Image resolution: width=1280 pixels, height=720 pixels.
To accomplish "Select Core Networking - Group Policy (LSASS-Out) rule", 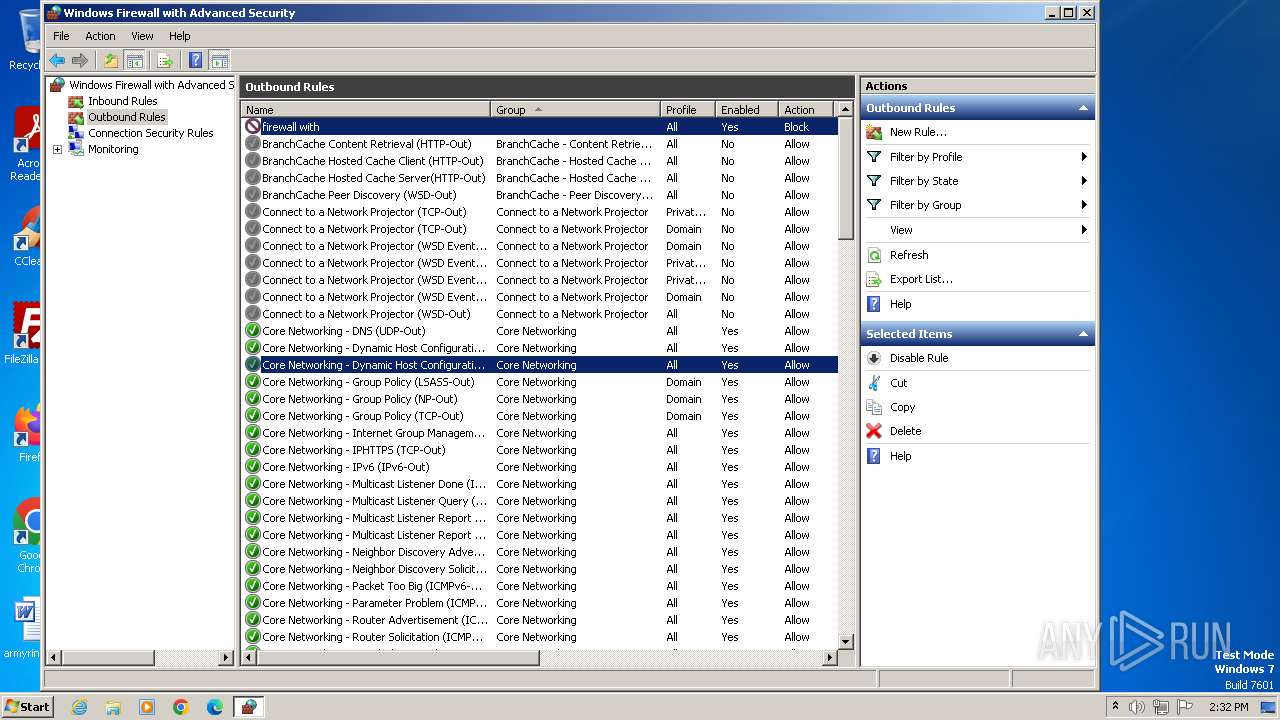I will pyautogui.click(x=540, y=382).
